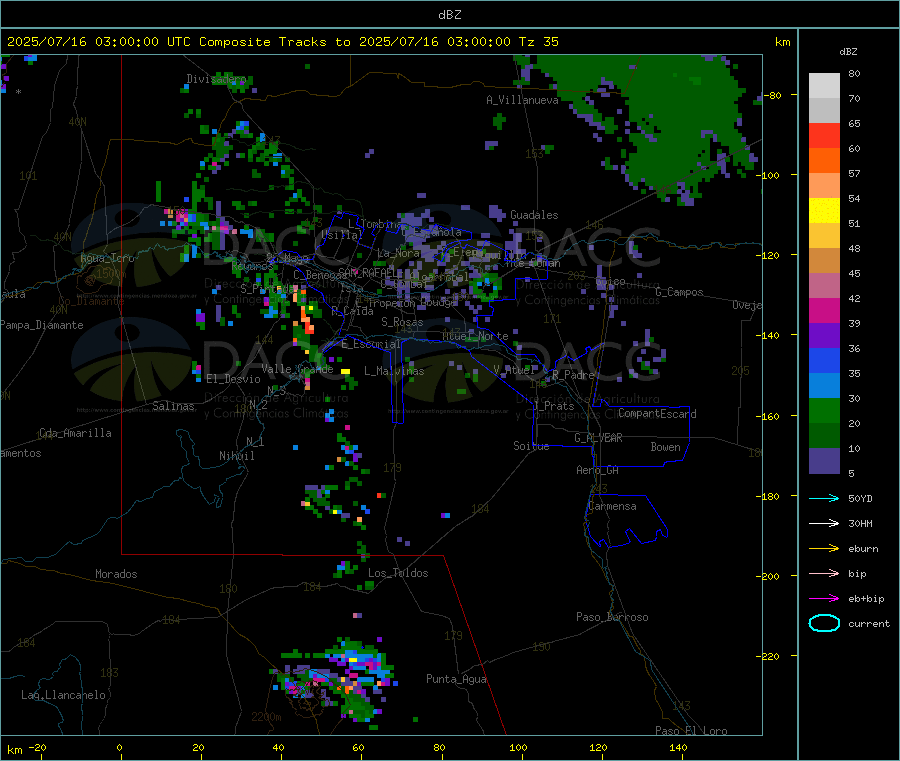This screenshot has width=900, height=761.
Task: Click the 5 dBZ purple legend swatch
Action: point(824,461)
